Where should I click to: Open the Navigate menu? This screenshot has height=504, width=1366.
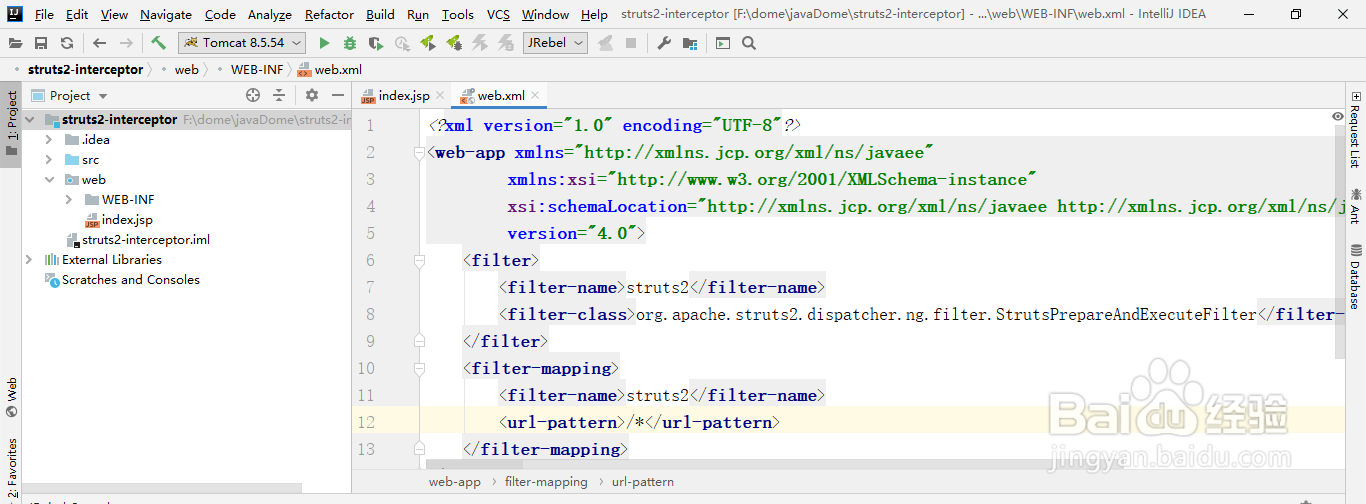pos(166,14)
